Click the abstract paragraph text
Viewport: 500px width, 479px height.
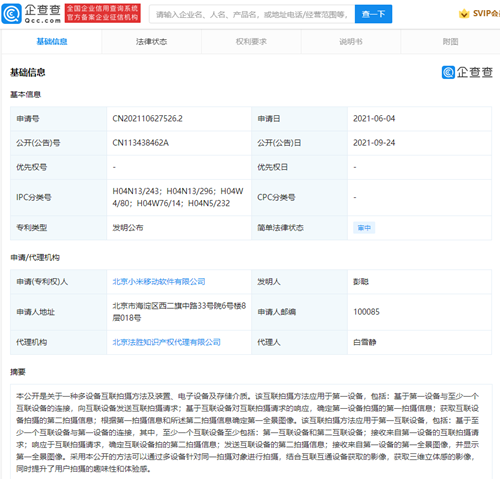248,432
